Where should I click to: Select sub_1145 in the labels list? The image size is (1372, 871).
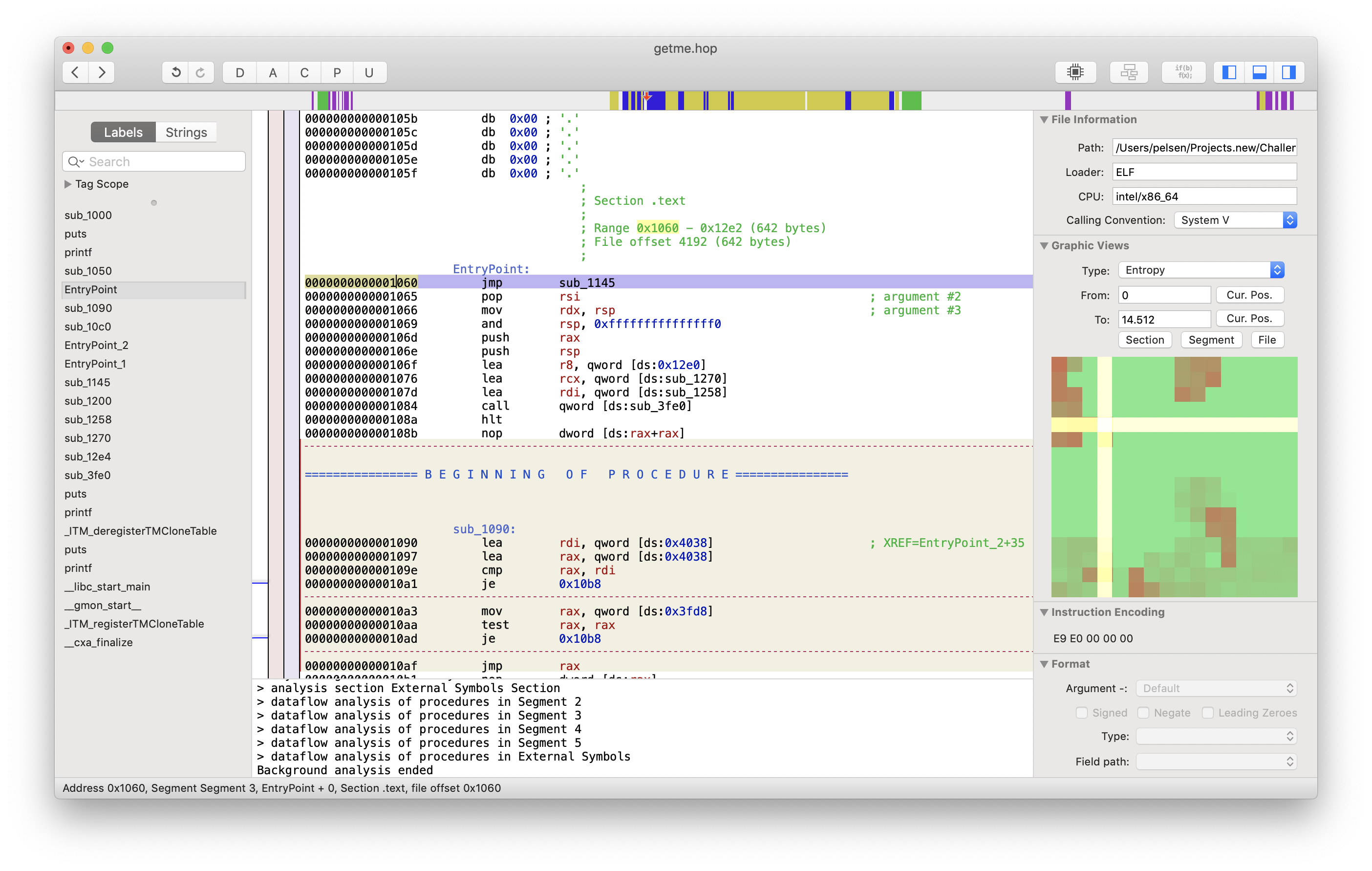[x=87, y=383]
